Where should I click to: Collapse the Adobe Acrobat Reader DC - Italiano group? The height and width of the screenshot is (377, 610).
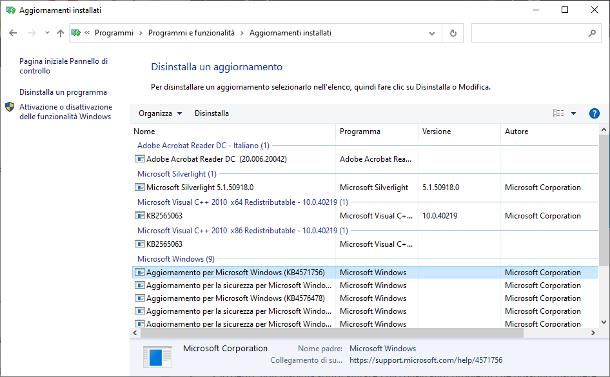[x=203, y=145]
